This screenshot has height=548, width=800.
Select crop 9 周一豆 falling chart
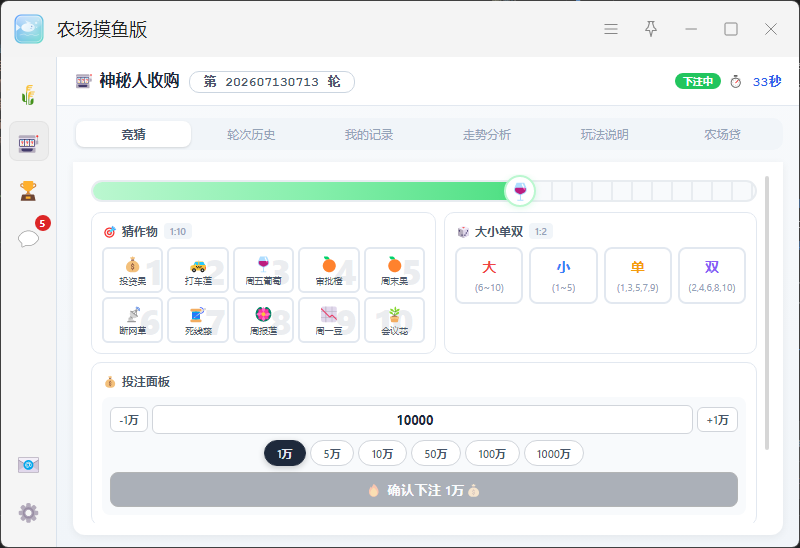[329, 320]
